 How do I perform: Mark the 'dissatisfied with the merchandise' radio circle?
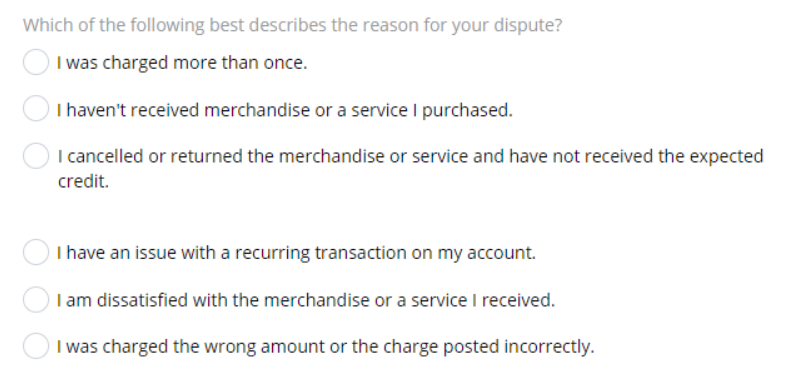[36, 299]
